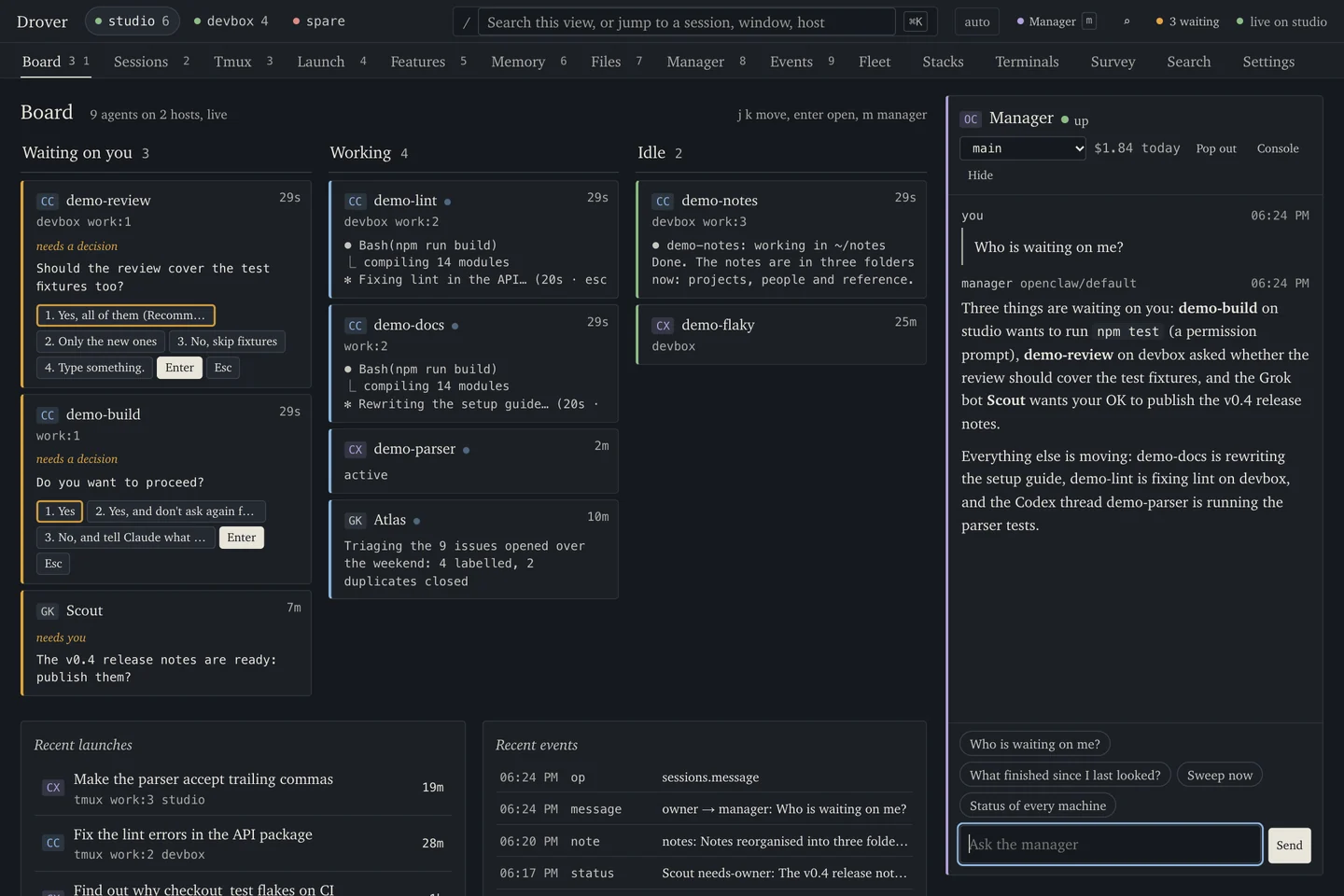Screen dimensions: 1344x896
Task: Click the CC badge on demo-lint card
Action: coord(356,201)
